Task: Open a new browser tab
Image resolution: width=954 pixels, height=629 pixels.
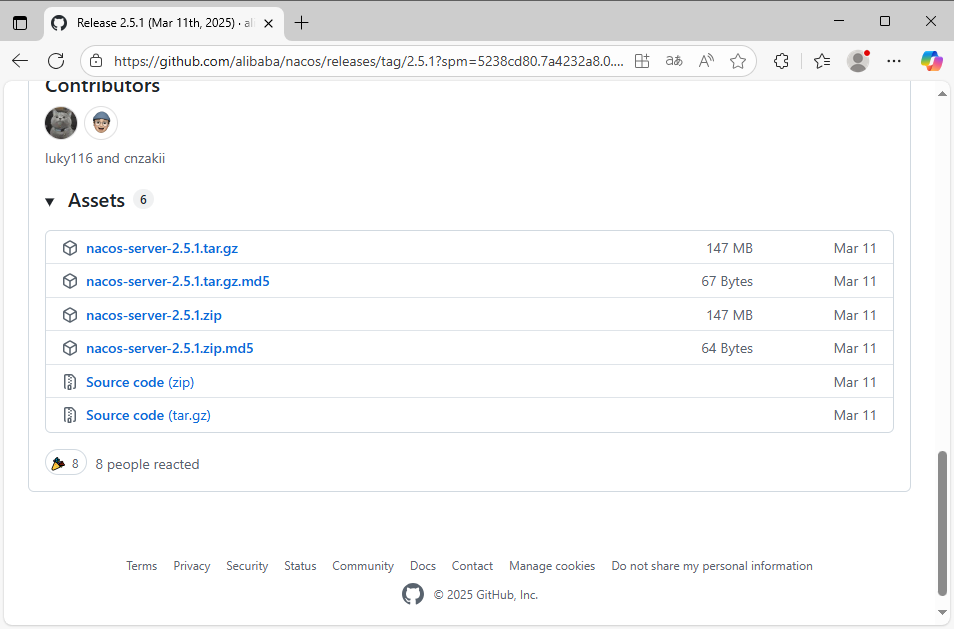Action: 301,22
